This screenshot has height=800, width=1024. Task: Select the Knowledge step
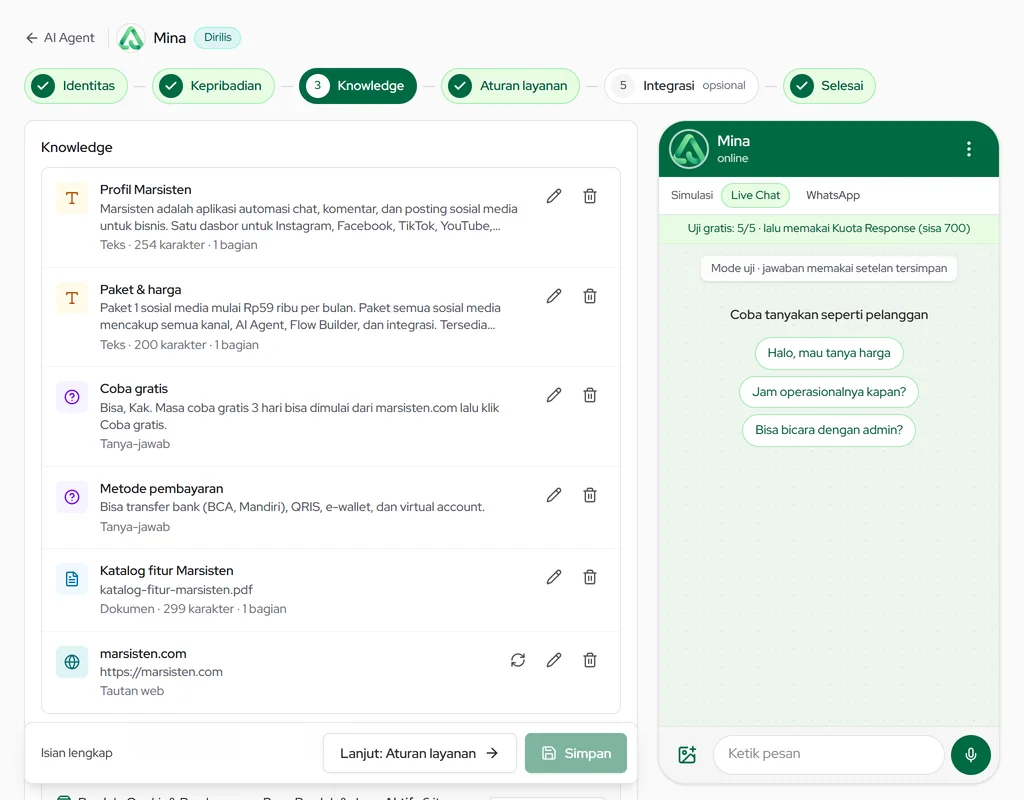click(358, 86)
